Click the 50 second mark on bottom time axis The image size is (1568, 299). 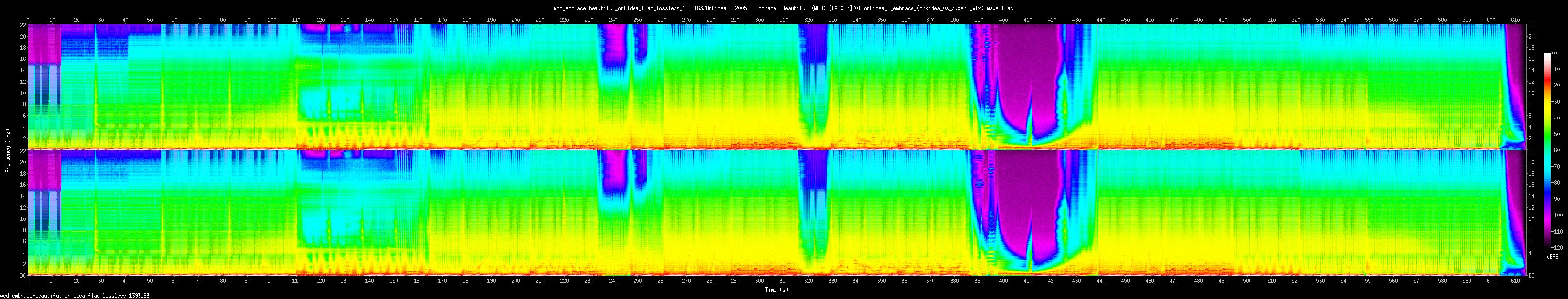pos(150,282)
